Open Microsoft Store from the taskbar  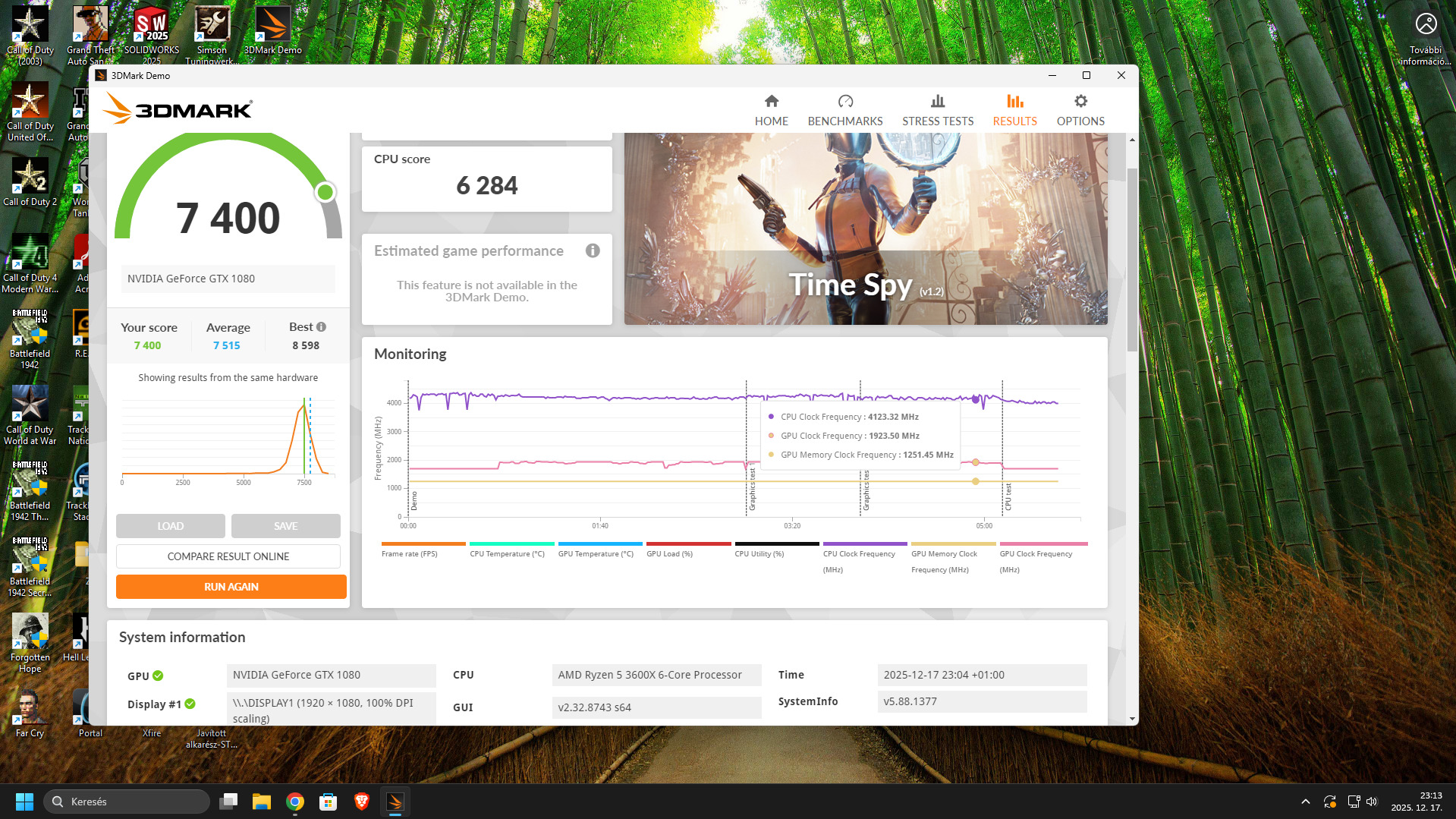(329, 802)
